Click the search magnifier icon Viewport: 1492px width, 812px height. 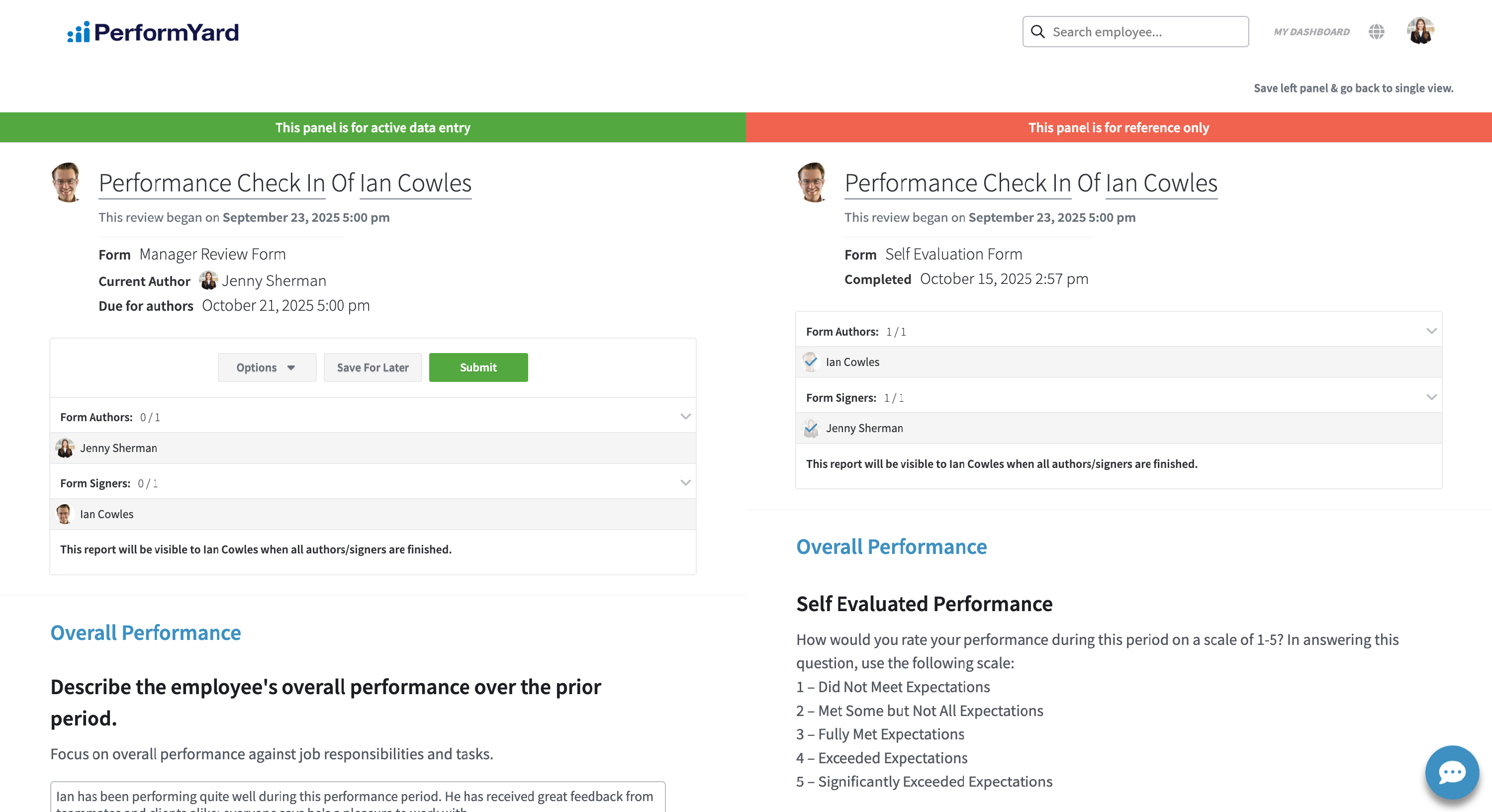click(1038, 32)
